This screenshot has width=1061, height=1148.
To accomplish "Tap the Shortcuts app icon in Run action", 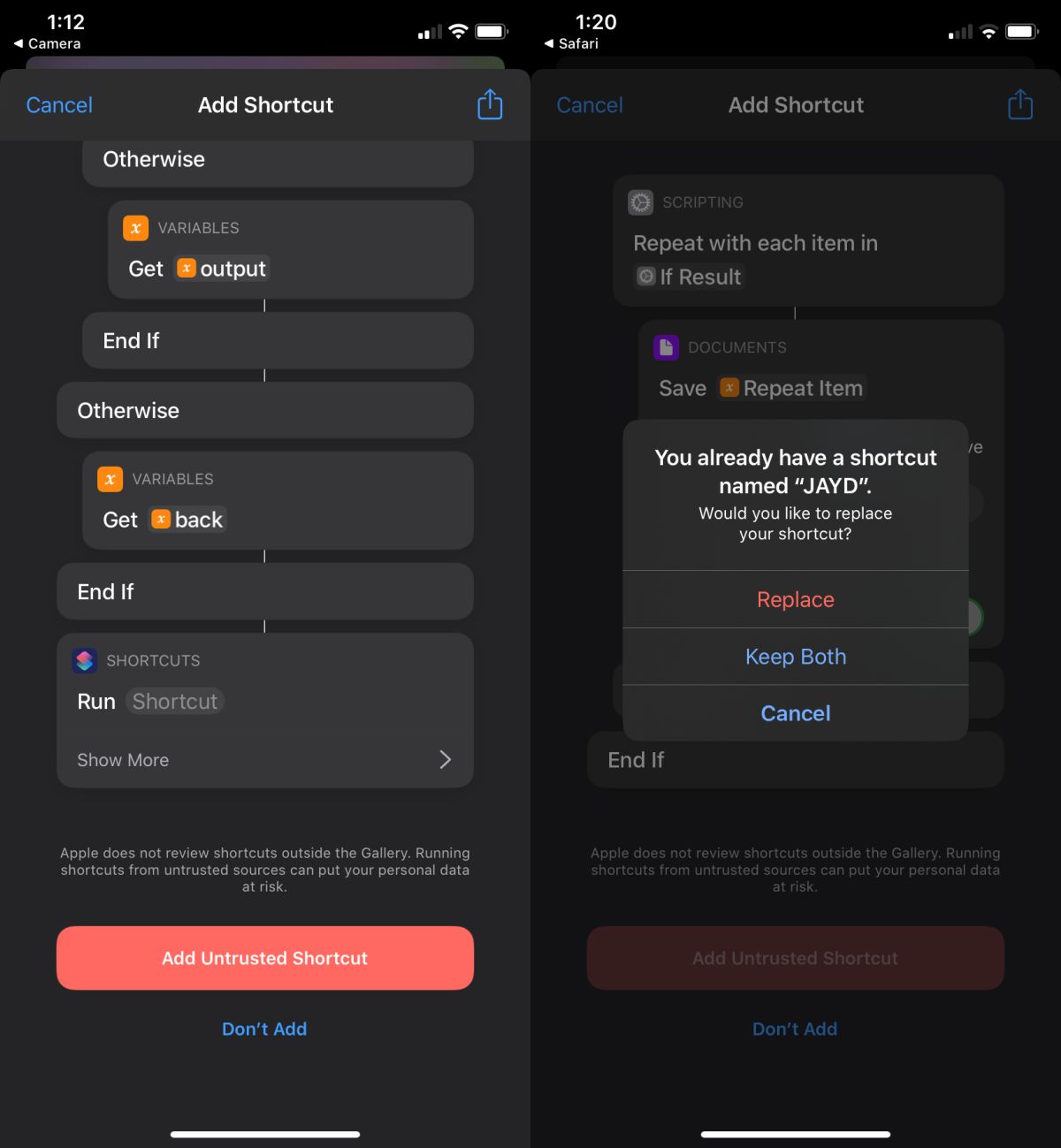I will point(84,660).
